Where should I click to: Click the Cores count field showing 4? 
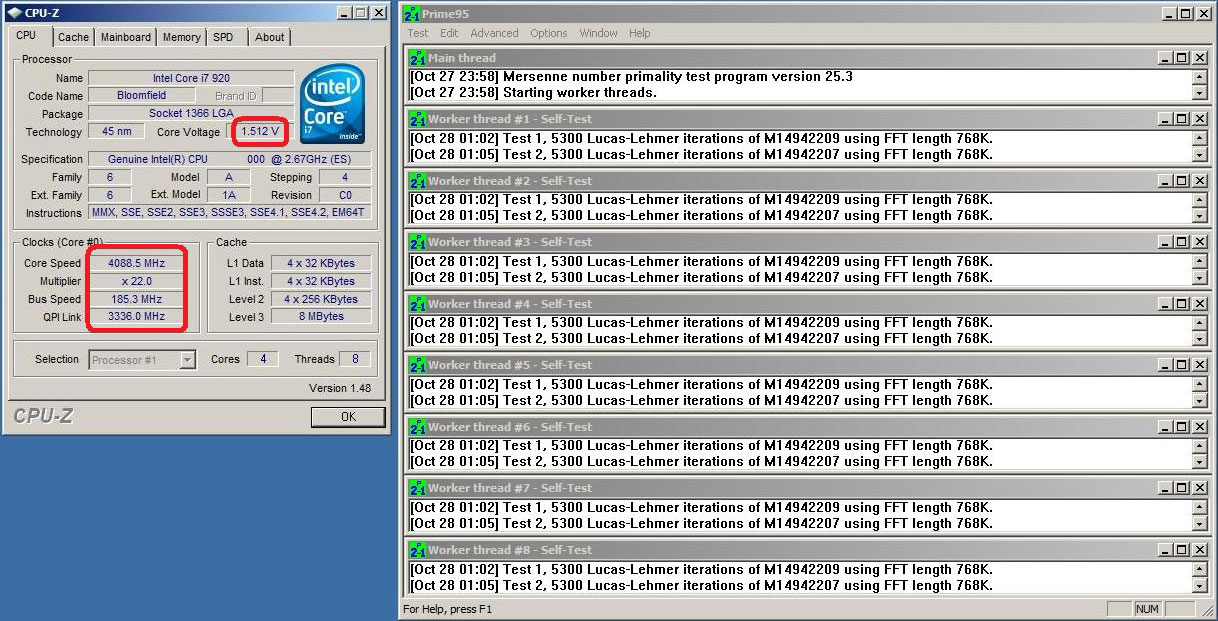(x=263, y=359)
